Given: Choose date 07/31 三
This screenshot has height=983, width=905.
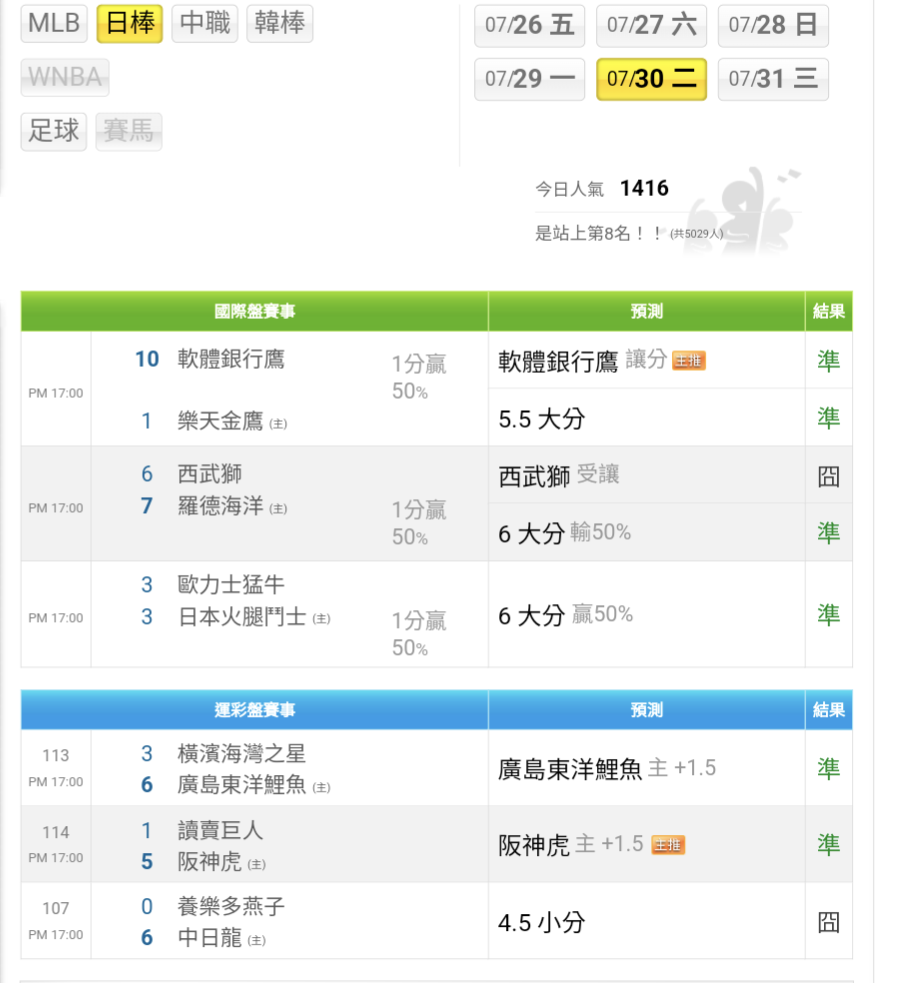Looking at the screenshot, I should click(773, 79).
